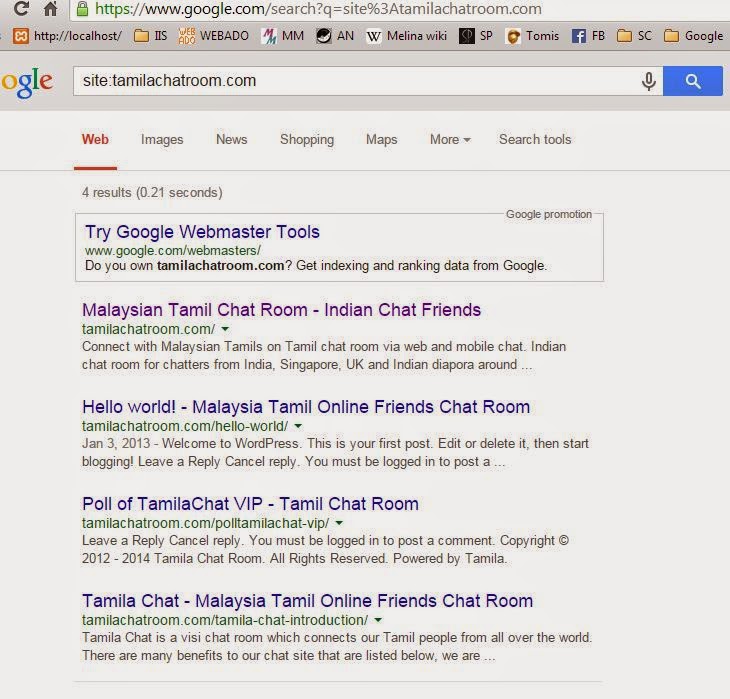Open the FB Facebook bookmark
The width and height of the screenshot is (730, 699).
pyautogui.click(x=588, y=36)
